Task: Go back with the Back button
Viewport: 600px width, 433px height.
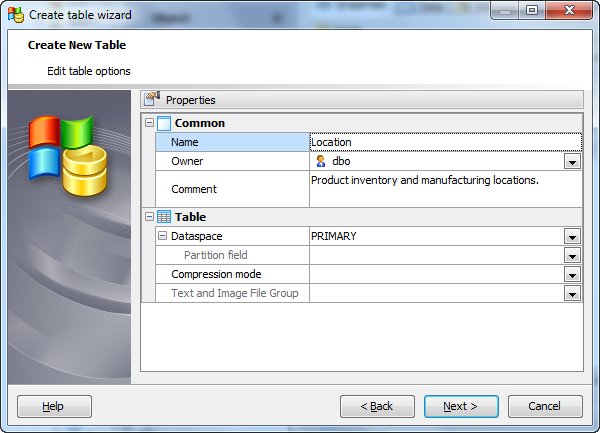Action: [377, 406]
